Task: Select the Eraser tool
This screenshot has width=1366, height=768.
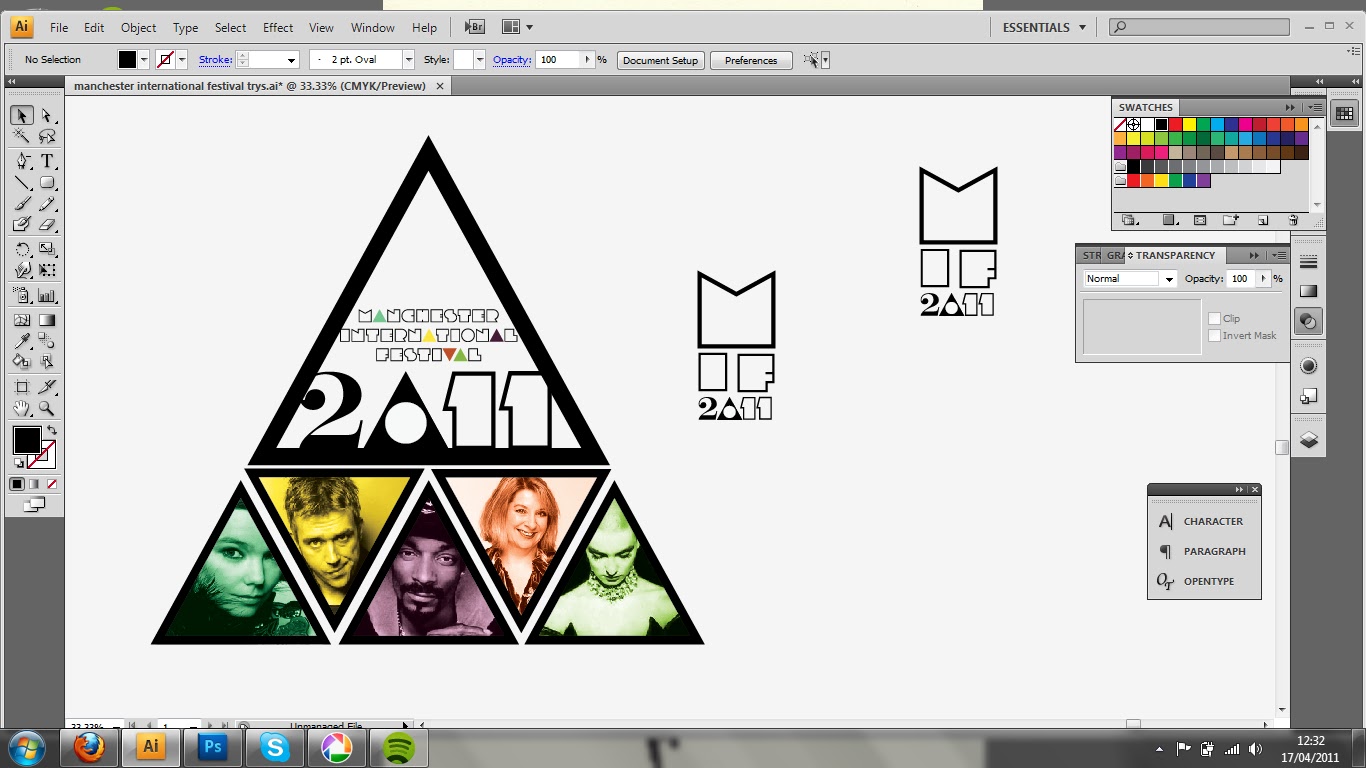Action: tap(46, 225)
